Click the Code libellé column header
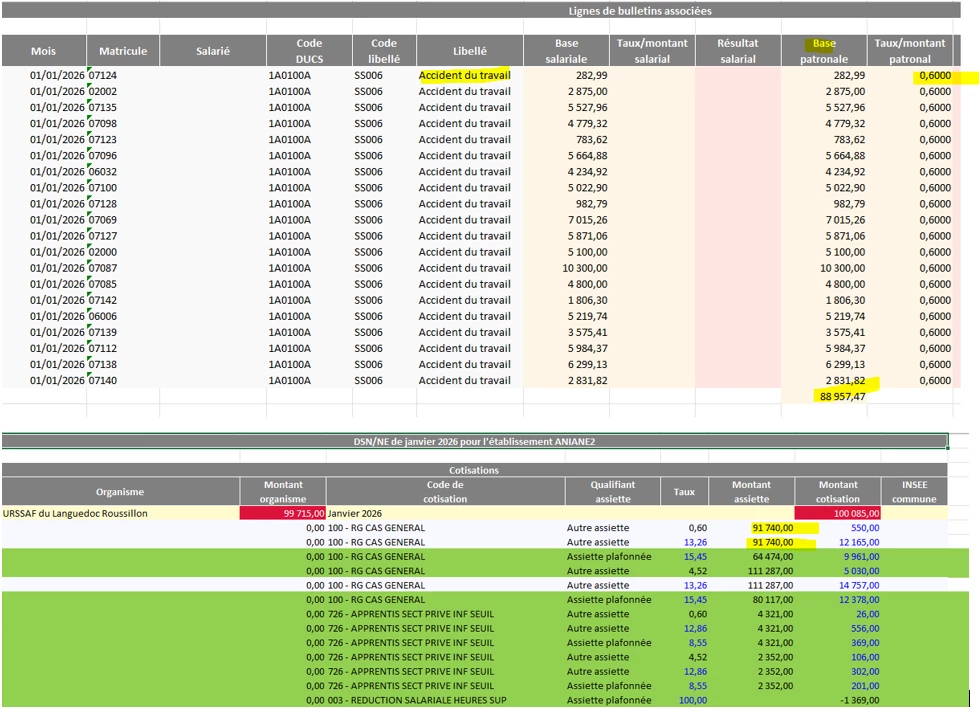The height and width of the screenshot is (716, 979). pos(384,51)
